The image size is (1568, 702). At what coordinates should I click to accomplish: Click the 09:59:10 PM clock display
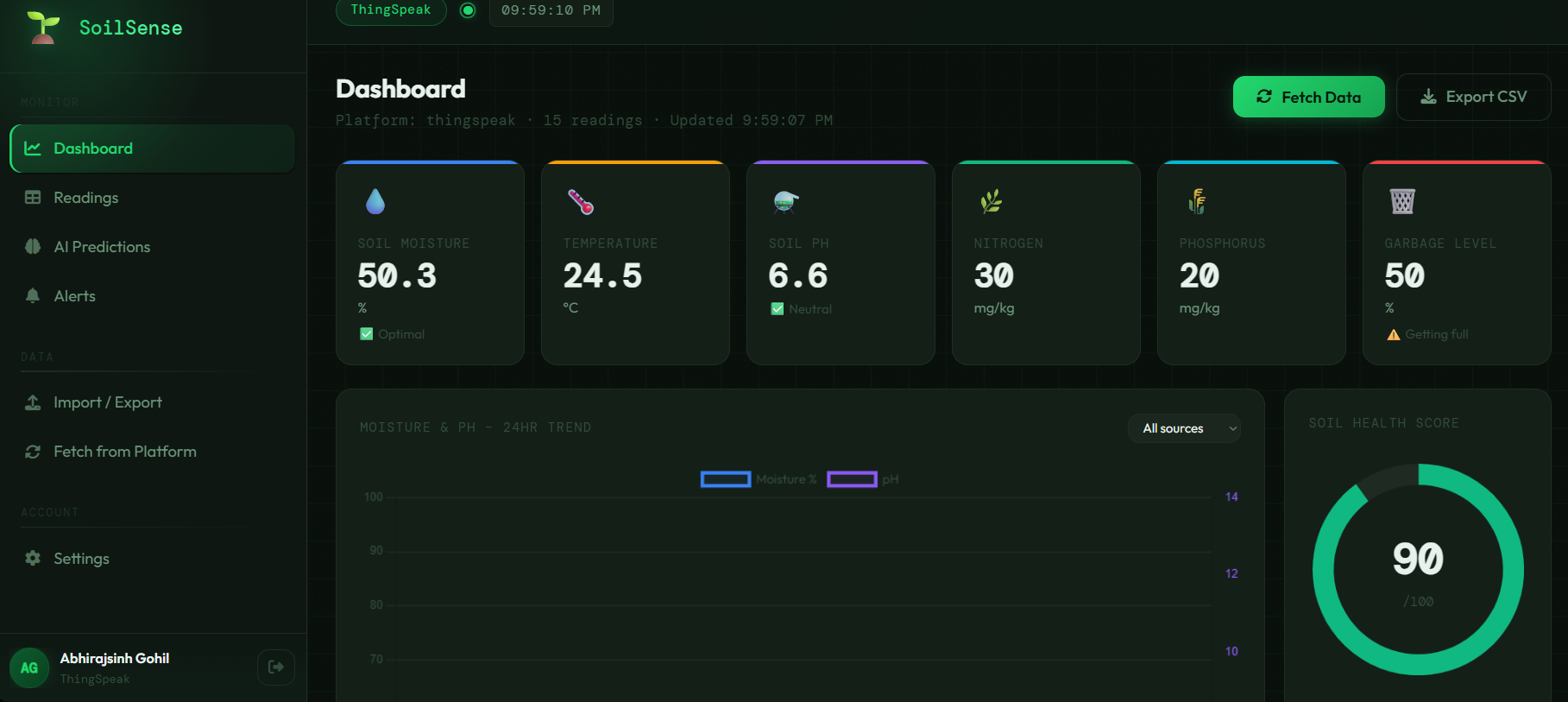[x=551, y=10]
